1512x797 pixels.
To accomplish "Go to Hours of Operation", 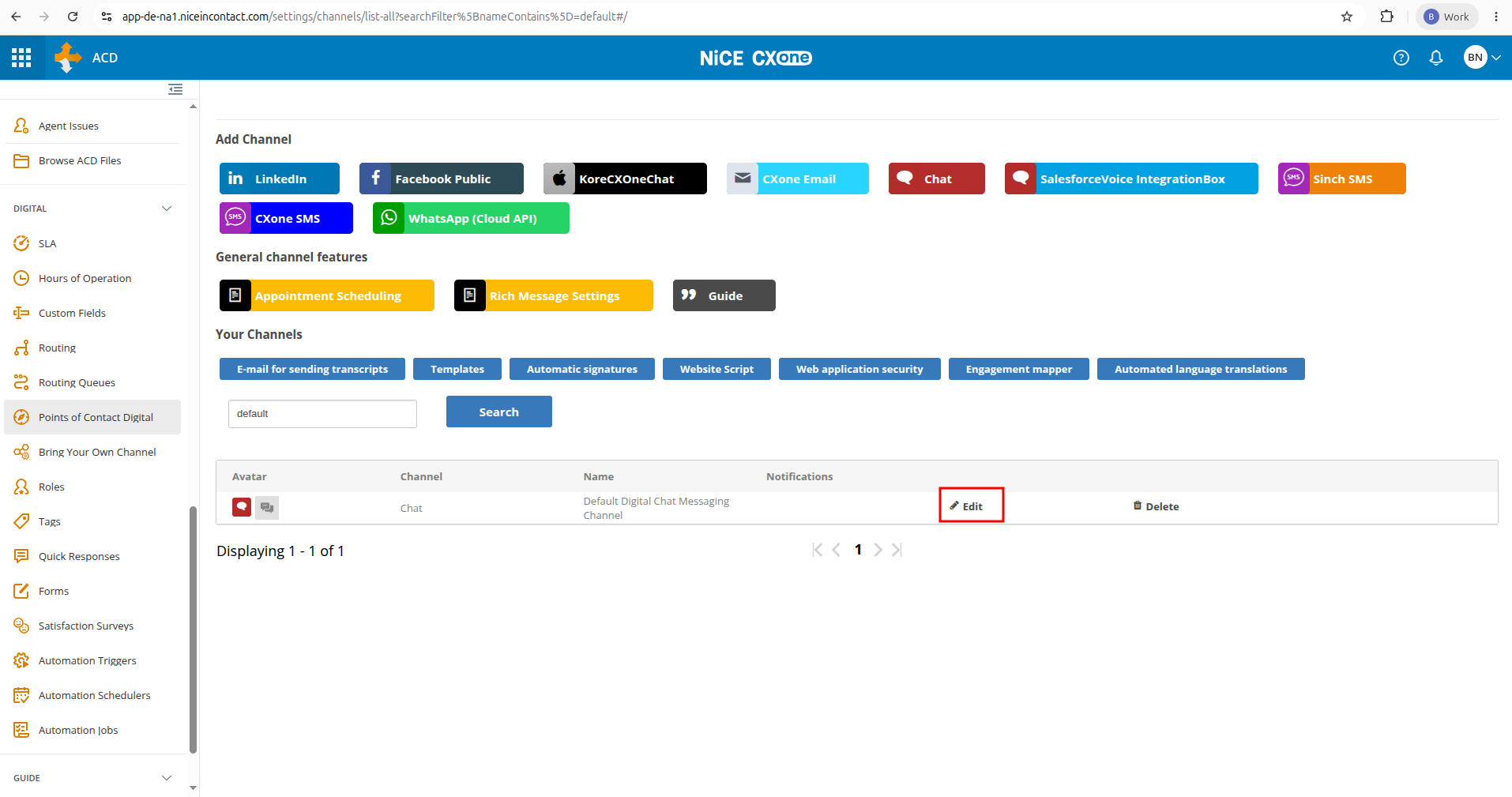I will (x=85, y=278).
